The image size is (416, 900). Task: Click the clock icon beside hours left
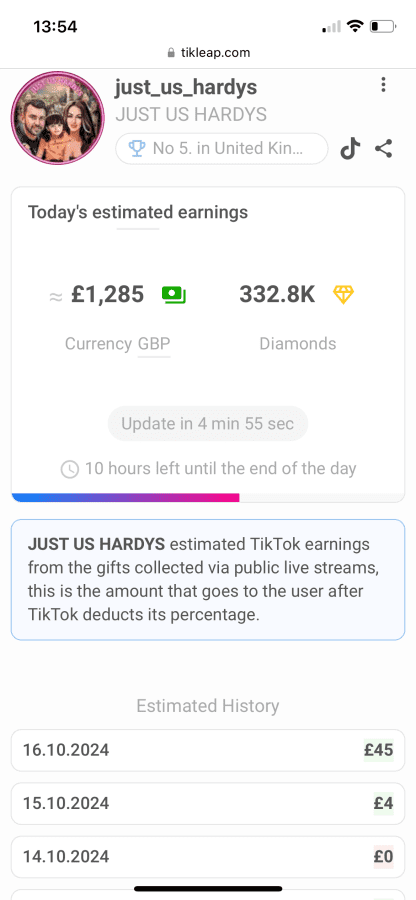coord(69,469)
